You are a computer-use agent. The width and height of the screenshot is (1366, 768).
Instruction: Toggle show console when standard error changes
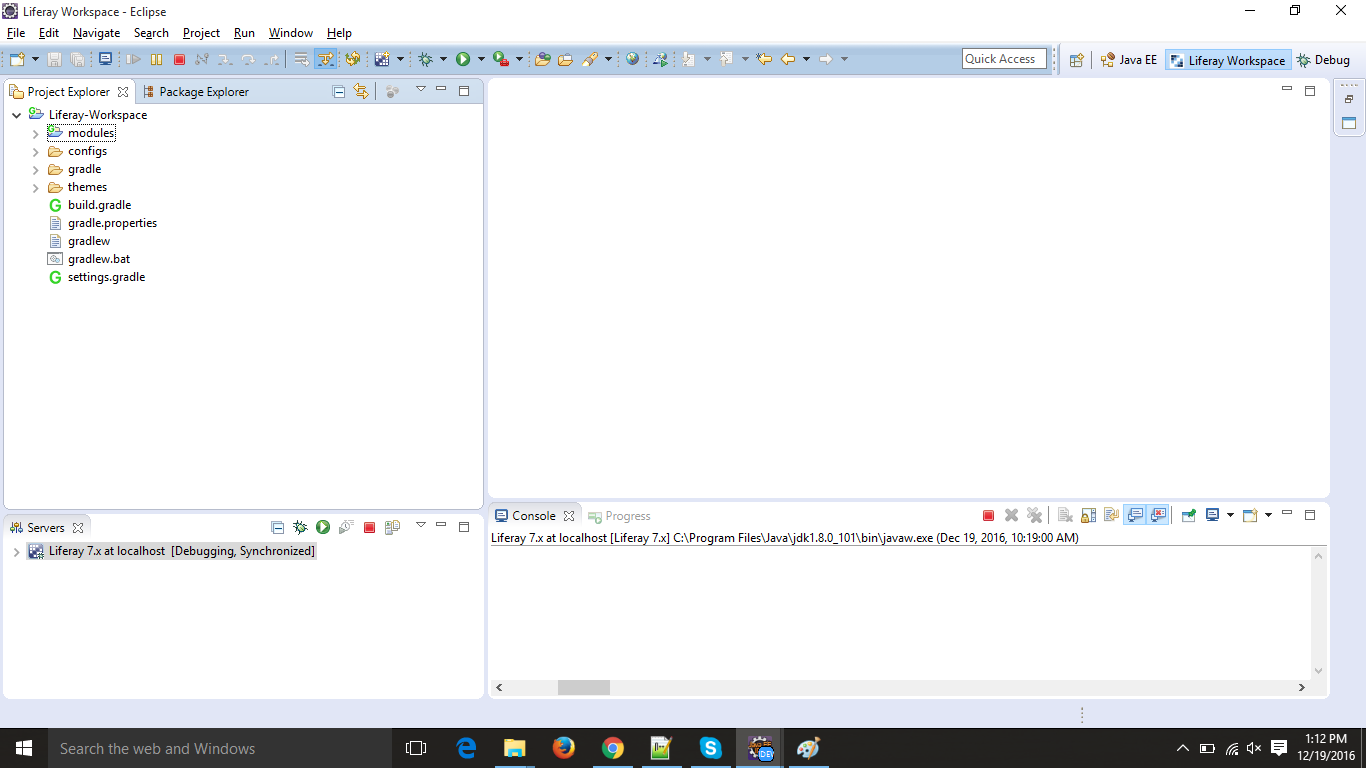tap(1159, 514)
